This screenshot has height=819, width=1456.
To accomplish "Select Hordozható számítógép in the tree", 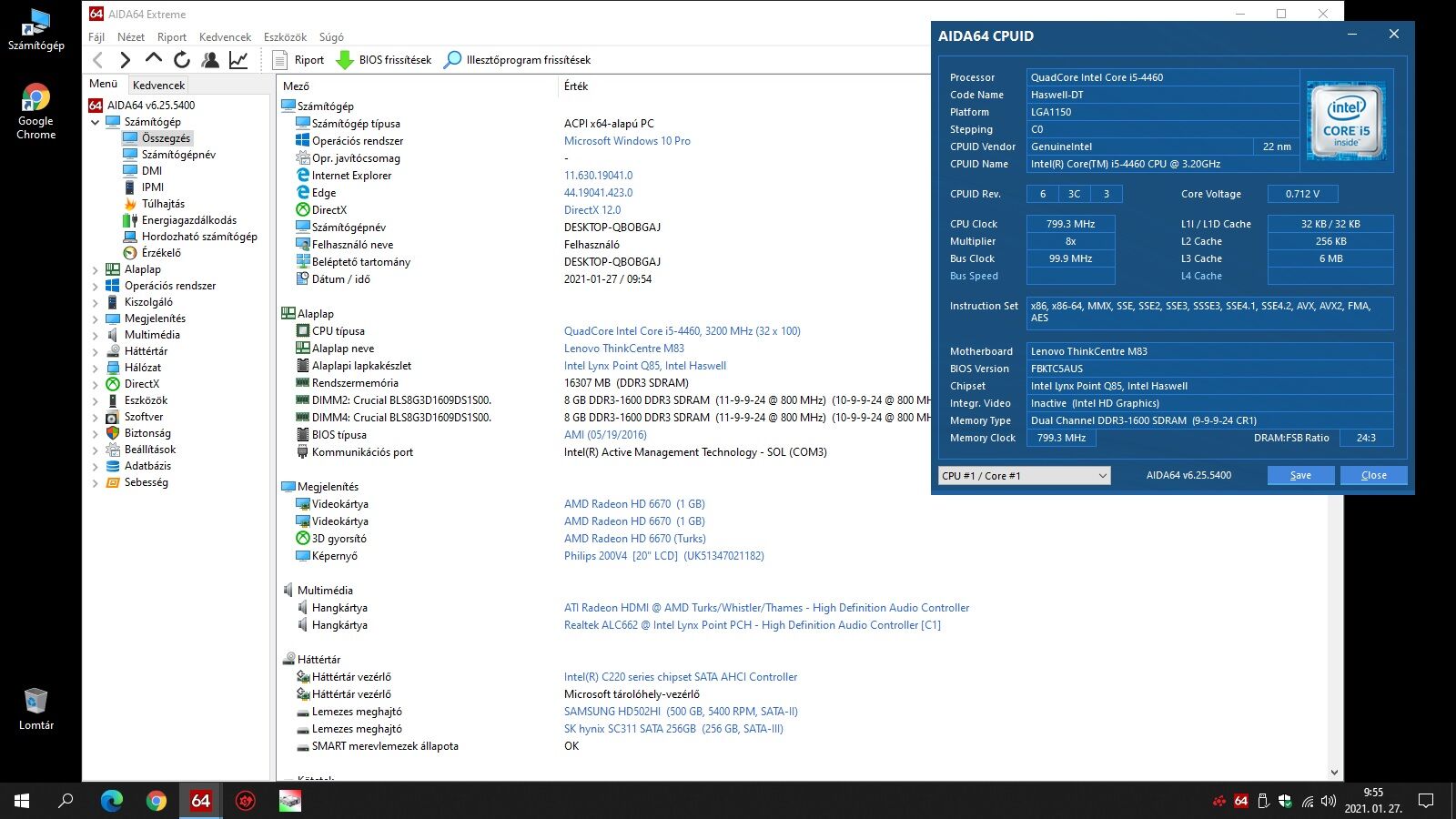I will (199, 237).
